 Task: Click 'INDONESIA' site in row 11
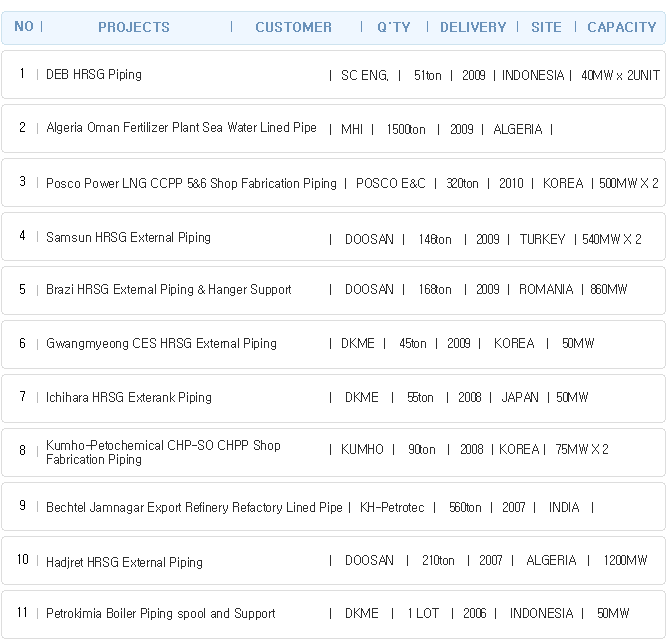pos(541,614)
